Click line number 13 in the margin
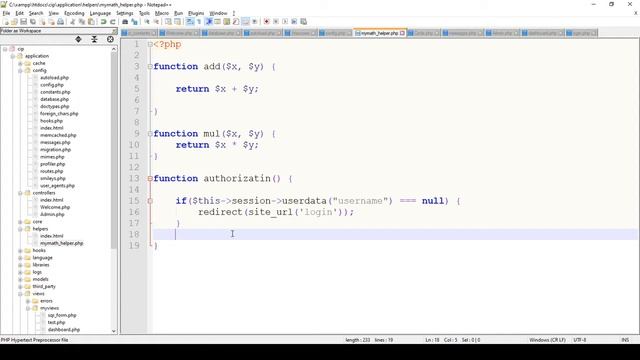640x360 pixels. coord(134,178)
